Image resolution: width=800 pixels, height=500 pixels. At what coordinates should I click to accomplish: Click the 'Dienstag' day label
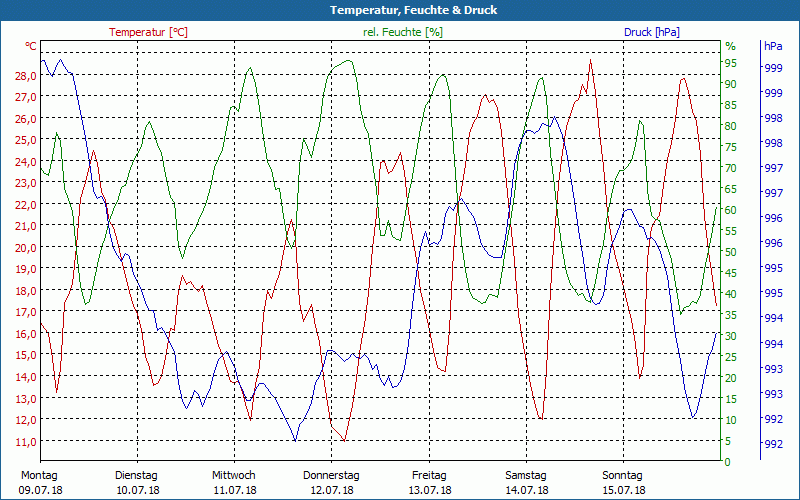136,476
